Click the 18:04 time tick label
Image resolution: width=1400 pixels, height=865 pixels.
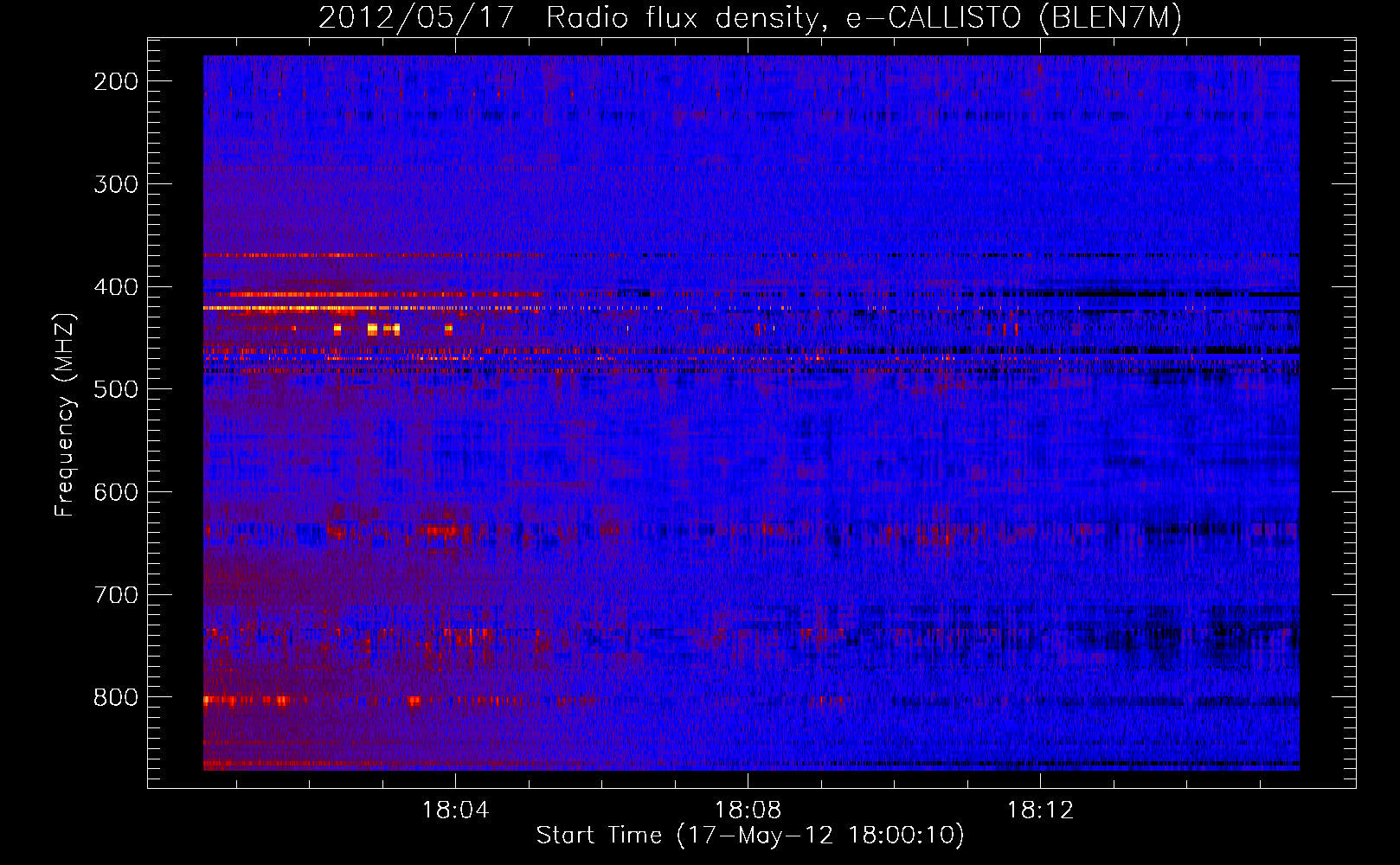coord(455,811)
